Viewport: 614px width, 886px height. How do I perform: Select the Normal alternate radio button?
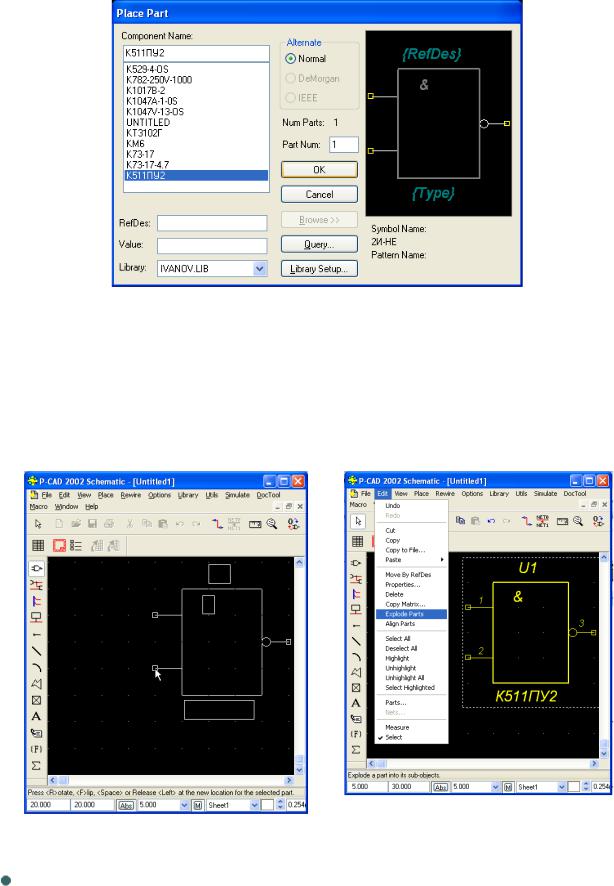[290, 58]
